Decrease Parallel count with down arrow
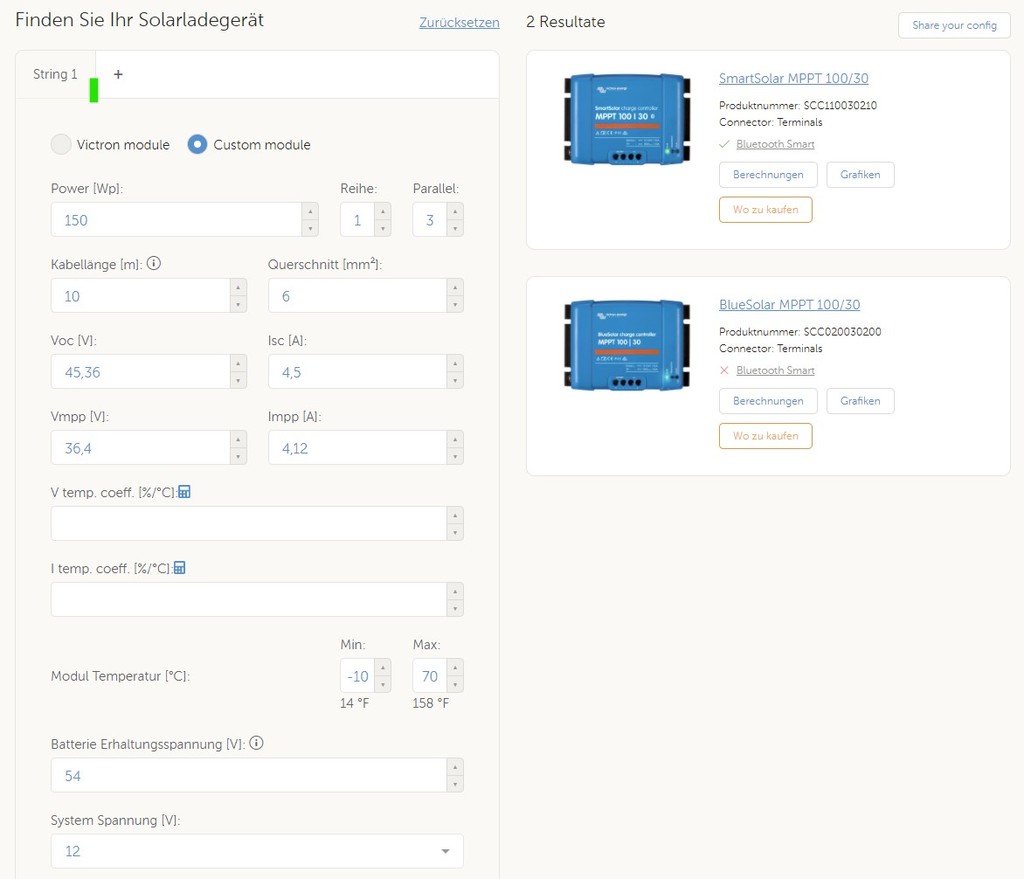1024x879 pixels. [x=455, y=228]
